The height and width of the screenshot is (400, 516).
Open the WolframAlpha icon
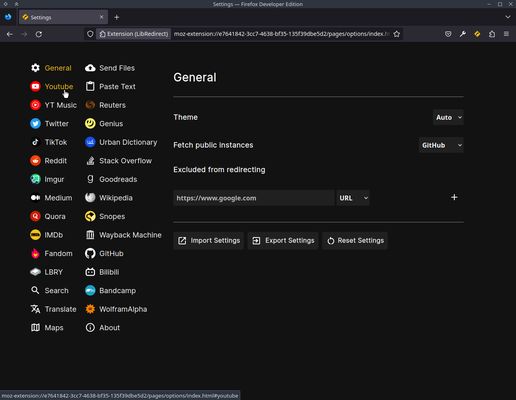(x=90, y=309)
